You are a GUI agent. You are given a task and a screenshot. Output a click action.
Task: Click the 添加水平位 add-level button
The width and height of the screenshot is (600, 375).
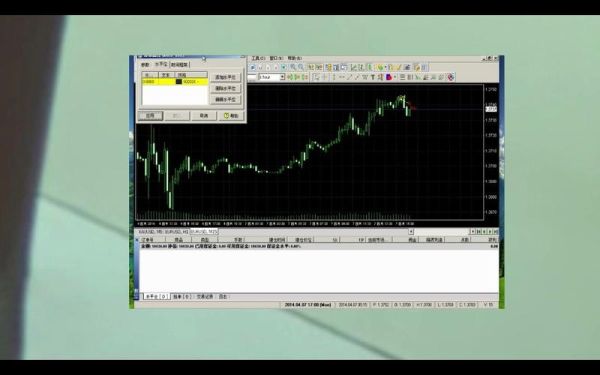coord(226,77)
